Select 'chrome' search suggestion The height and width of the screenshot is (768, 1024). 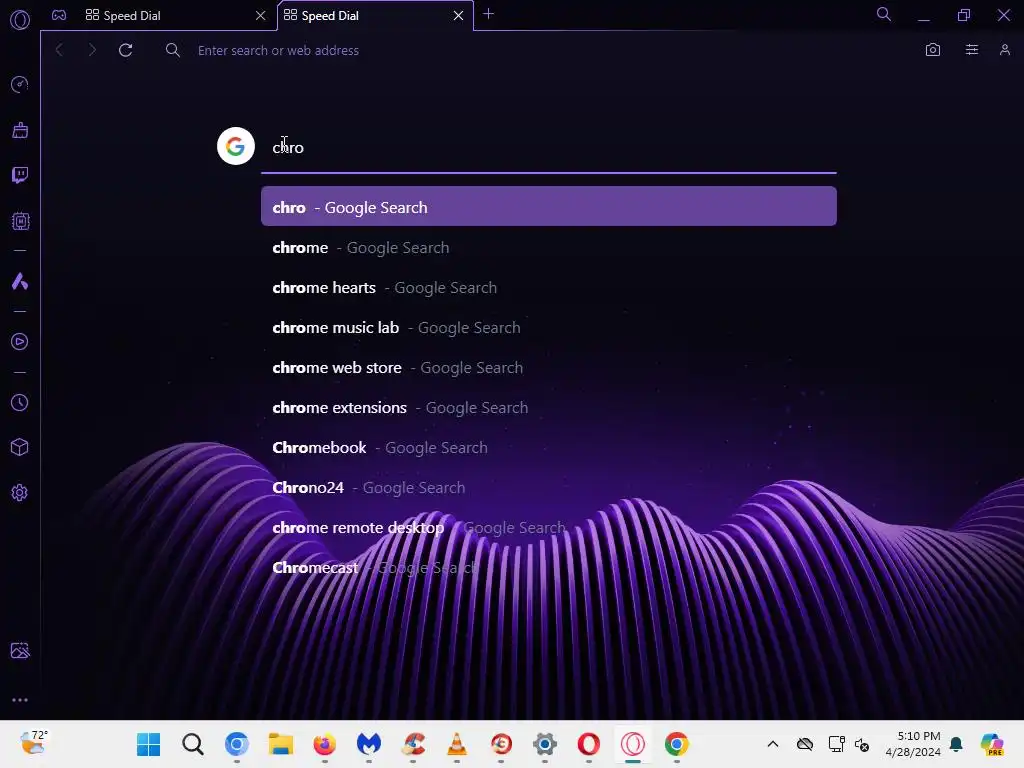pyautogui.click(x=549, y=248)
